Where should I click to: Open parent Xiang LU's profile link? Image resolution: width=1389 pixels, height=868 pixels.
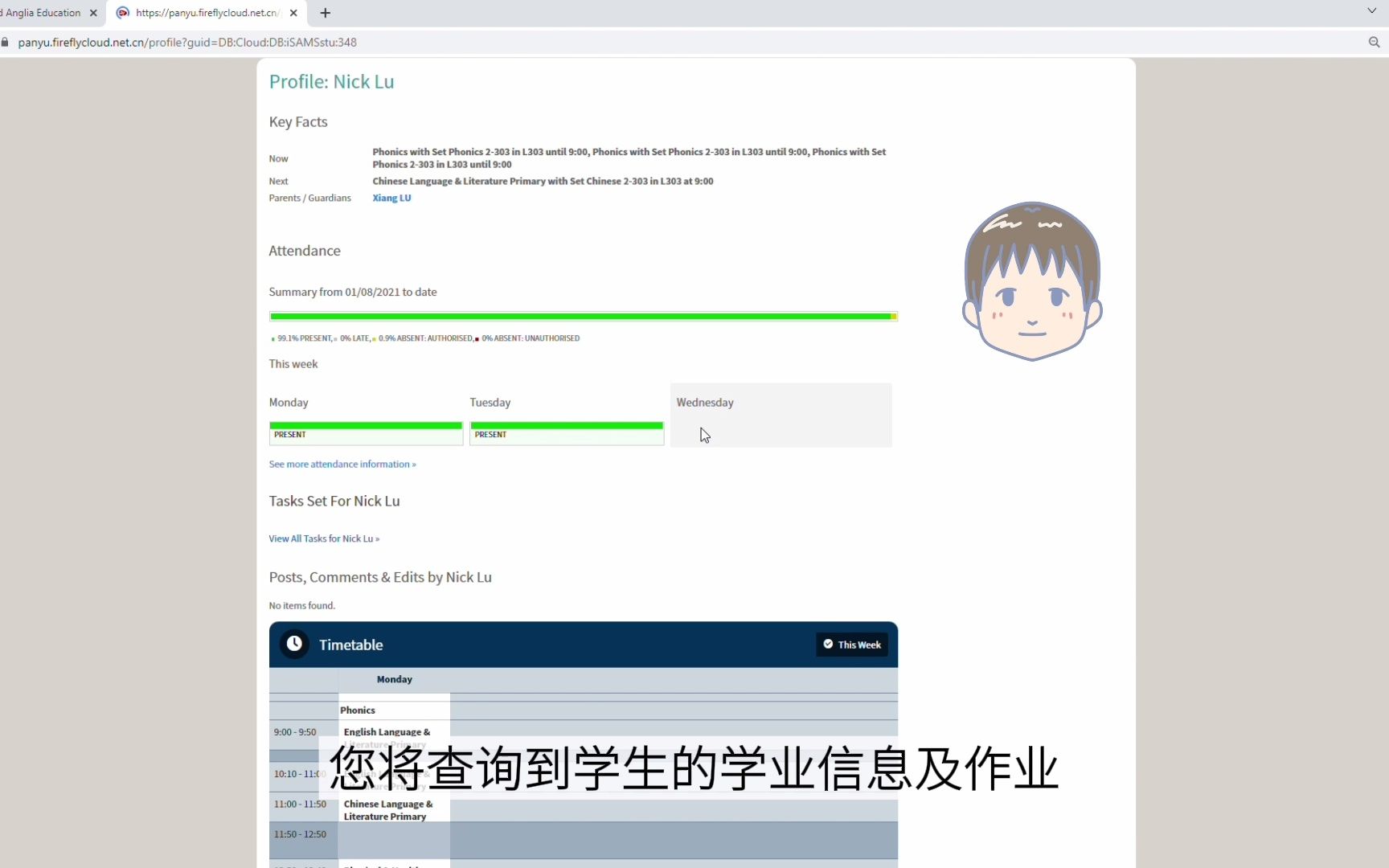tap(391, 198)
